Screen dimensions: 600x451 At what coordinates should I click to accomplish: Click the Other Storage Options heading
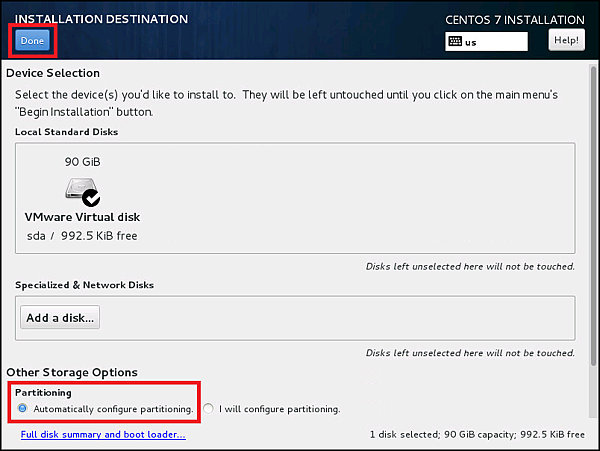click(72, 372)
